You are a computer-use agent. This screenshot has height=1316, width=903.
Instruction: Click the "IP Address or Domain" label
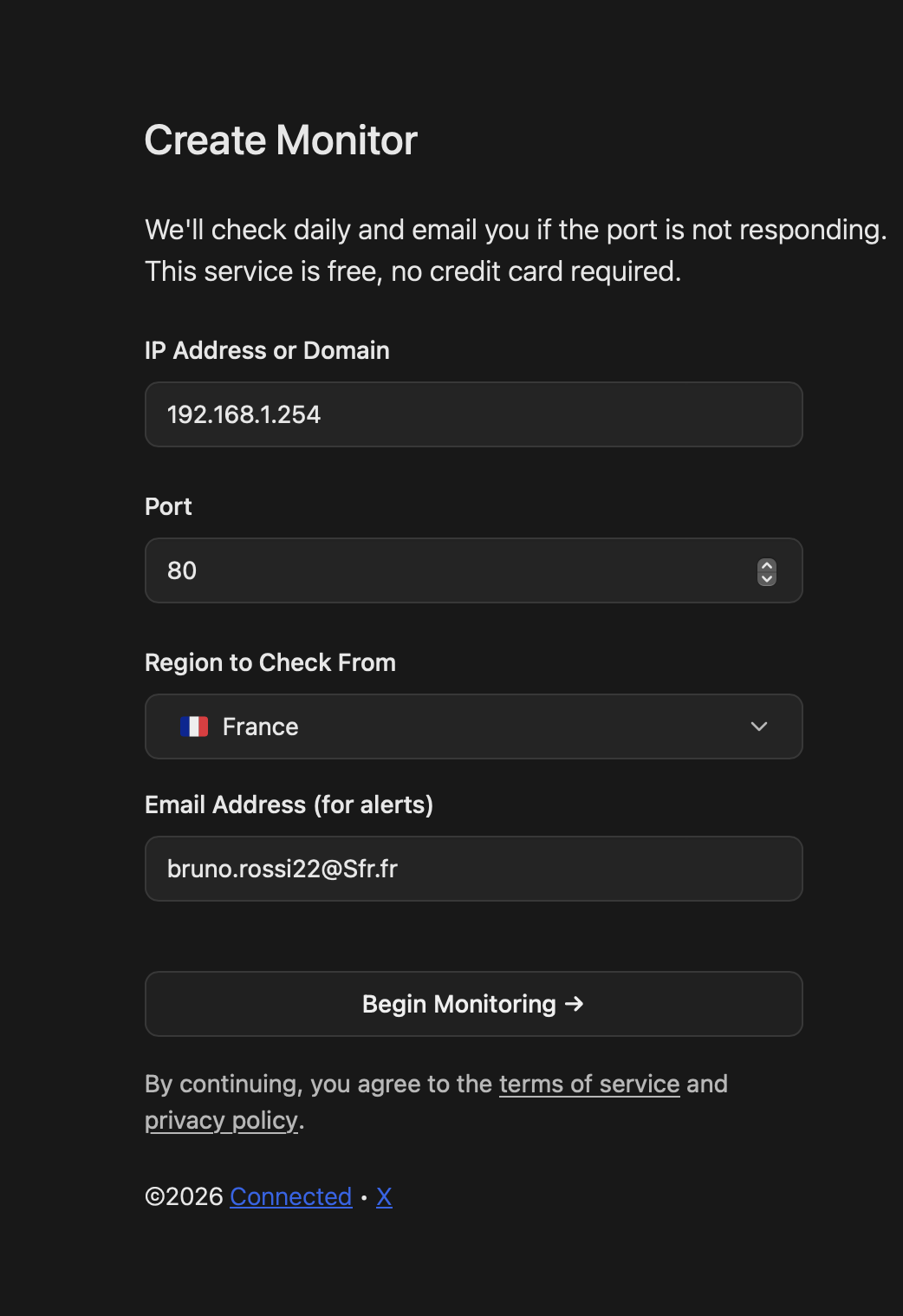267,350
